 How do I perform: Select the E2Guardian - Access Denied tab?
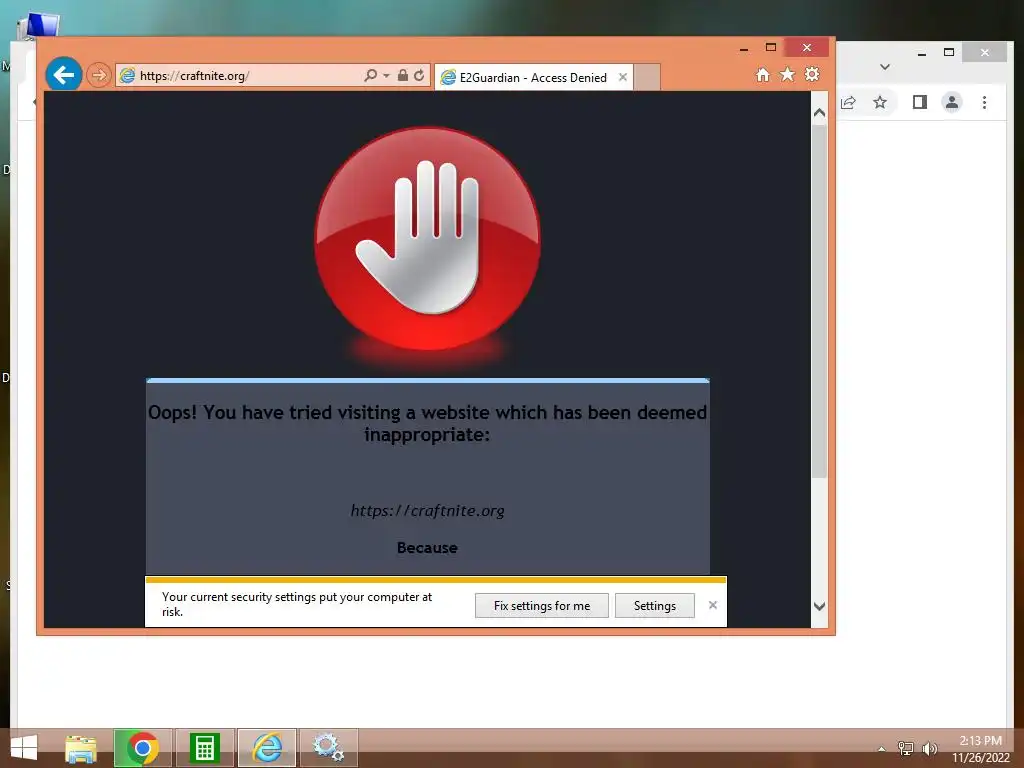tap(533, 78)
